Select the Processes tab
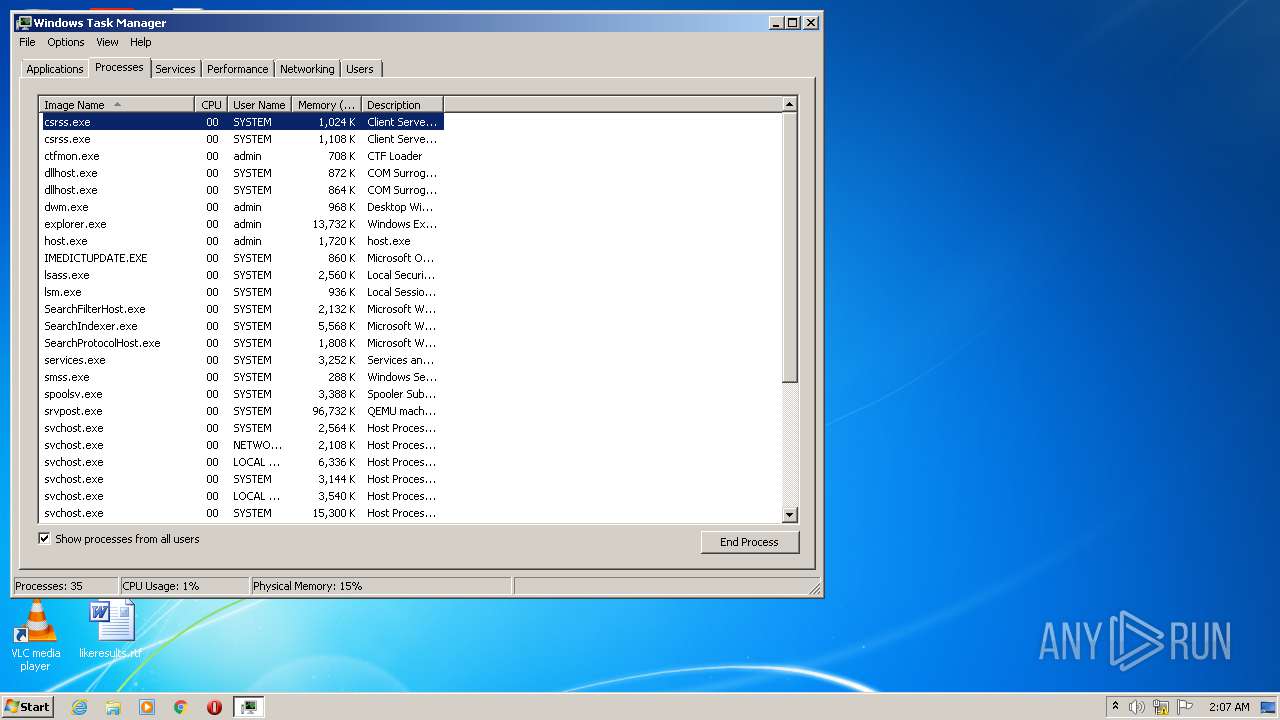This screenshot has height=720, width=1280. 119,67
